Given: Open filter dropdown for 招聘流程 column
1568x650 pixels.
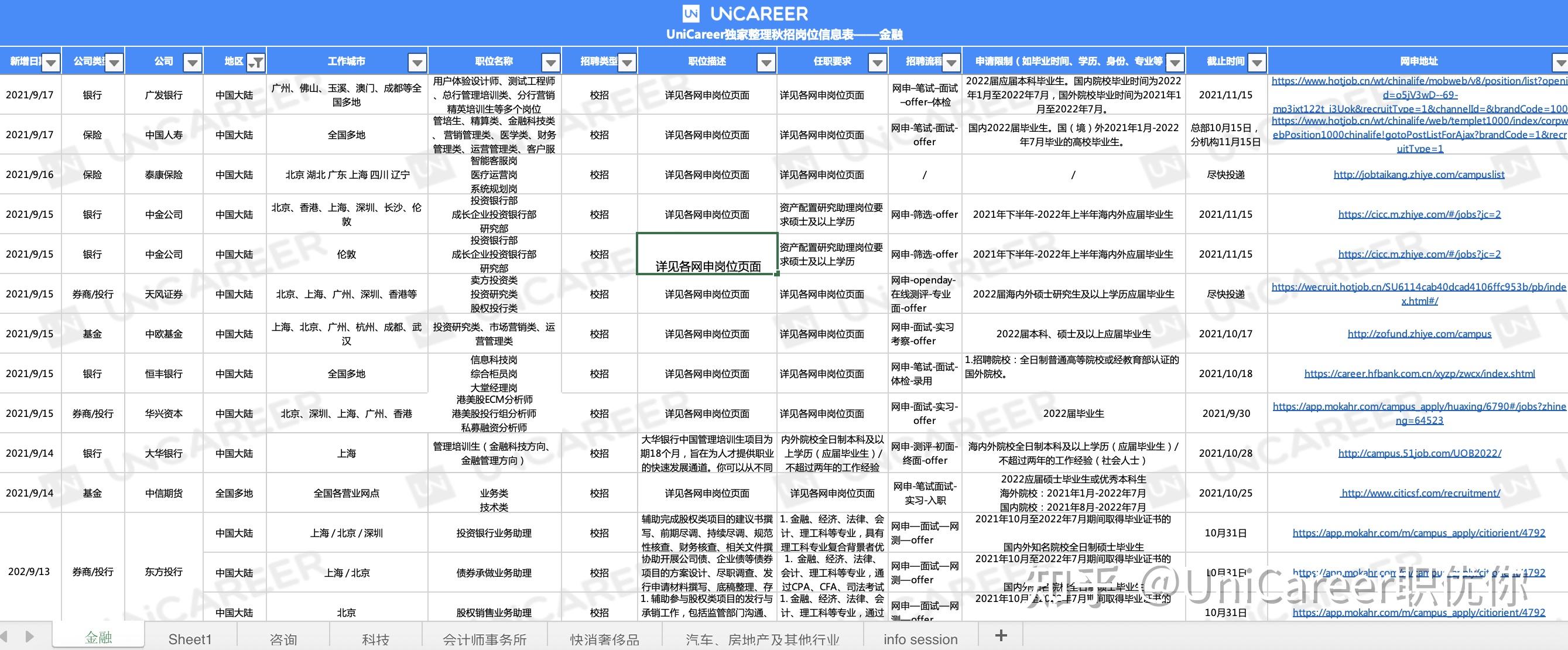Looking at the screenshot, I should [951, 62].
